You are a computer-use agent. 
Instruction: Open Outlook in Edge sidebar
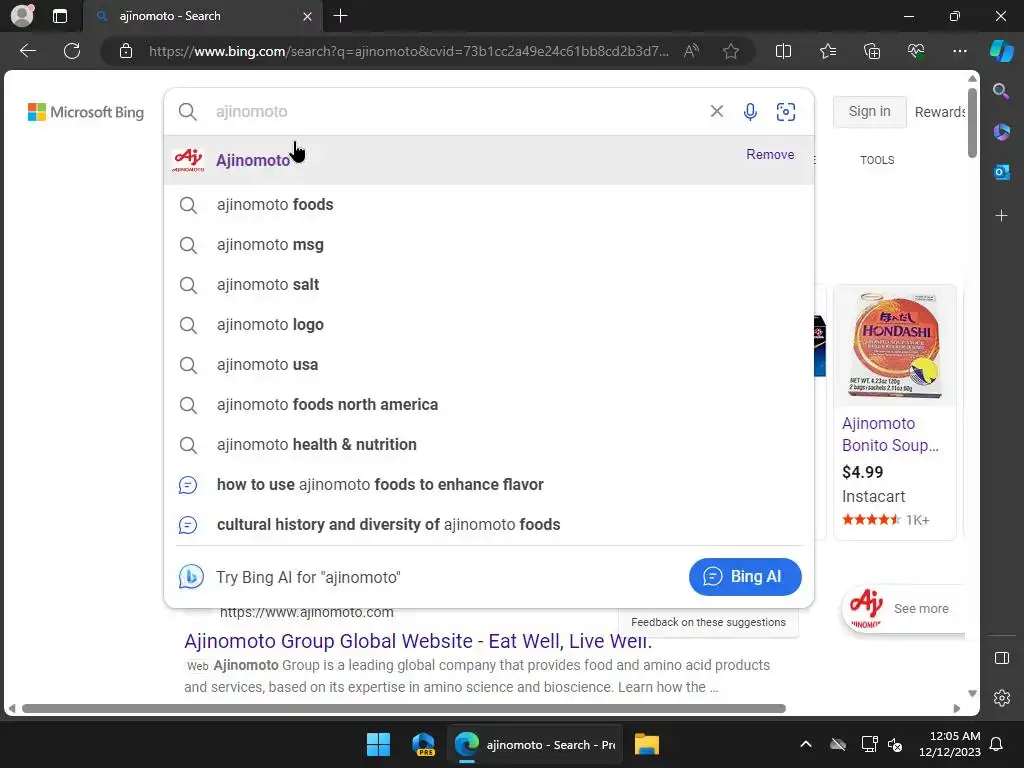(x=1001, y=172)
